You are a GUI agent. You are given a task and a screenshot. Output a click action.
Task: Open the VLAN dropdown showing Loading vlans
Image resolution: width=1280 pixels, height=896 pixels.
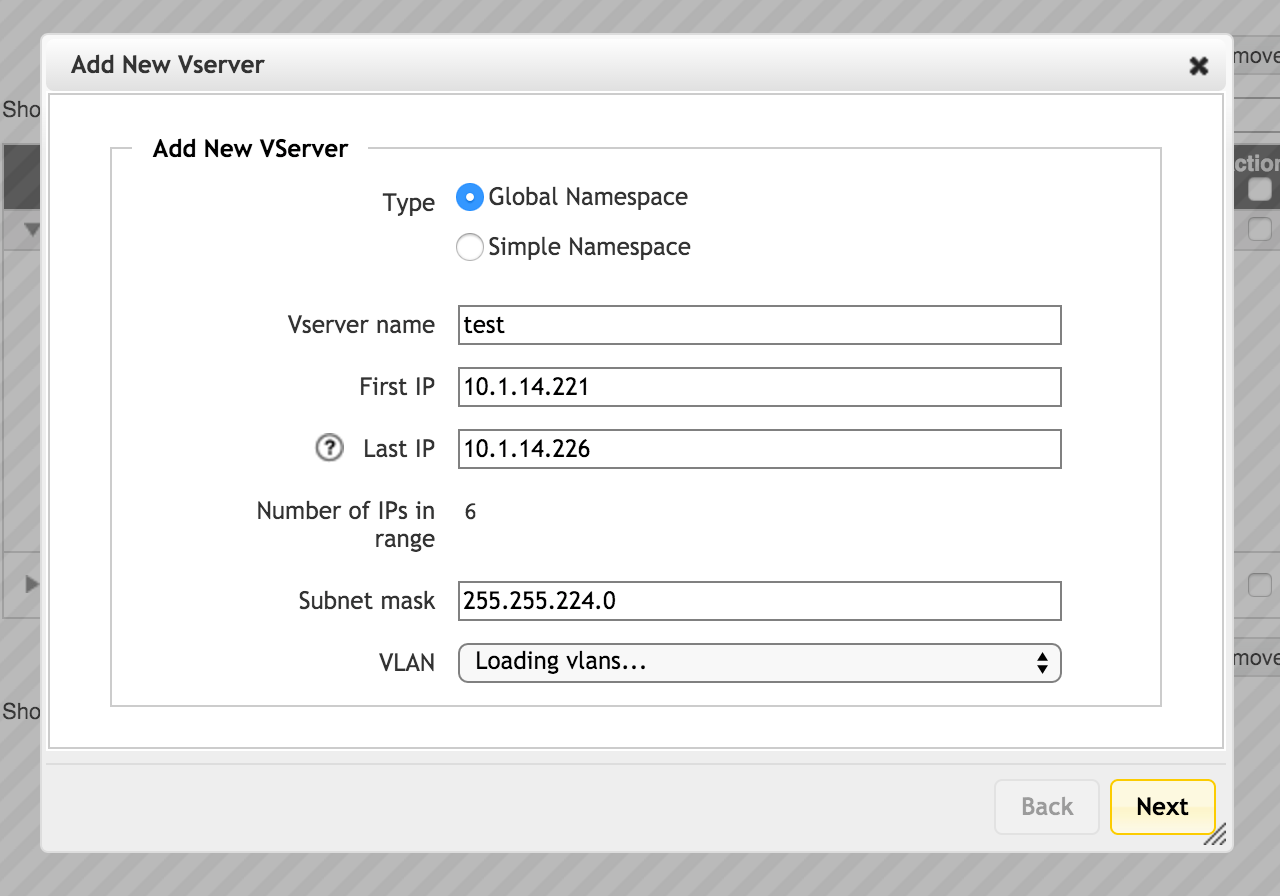[759, 662]
